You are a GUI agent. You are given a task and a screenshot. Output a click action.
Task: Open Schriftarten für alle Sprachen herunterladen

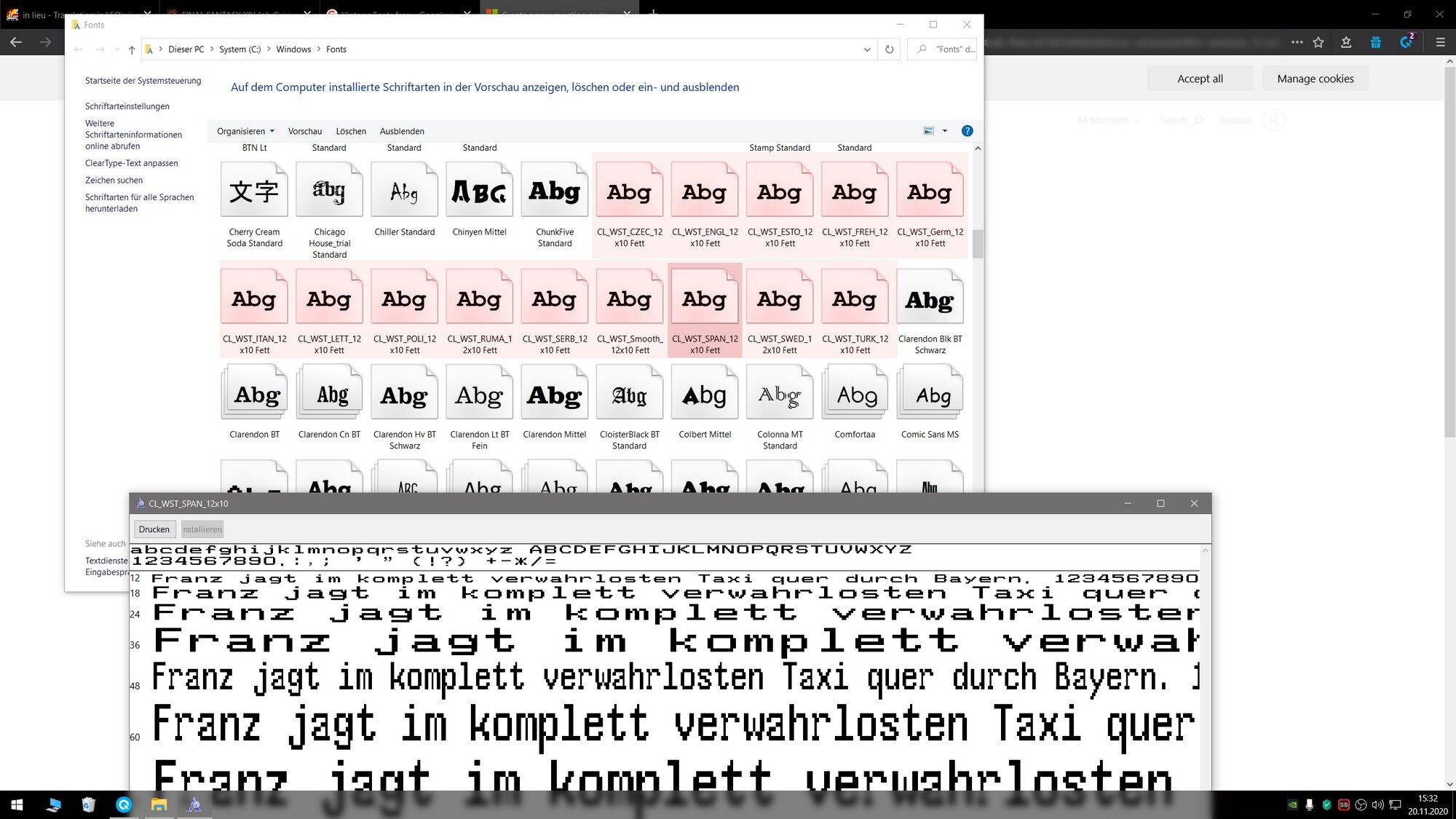(140, 203)
